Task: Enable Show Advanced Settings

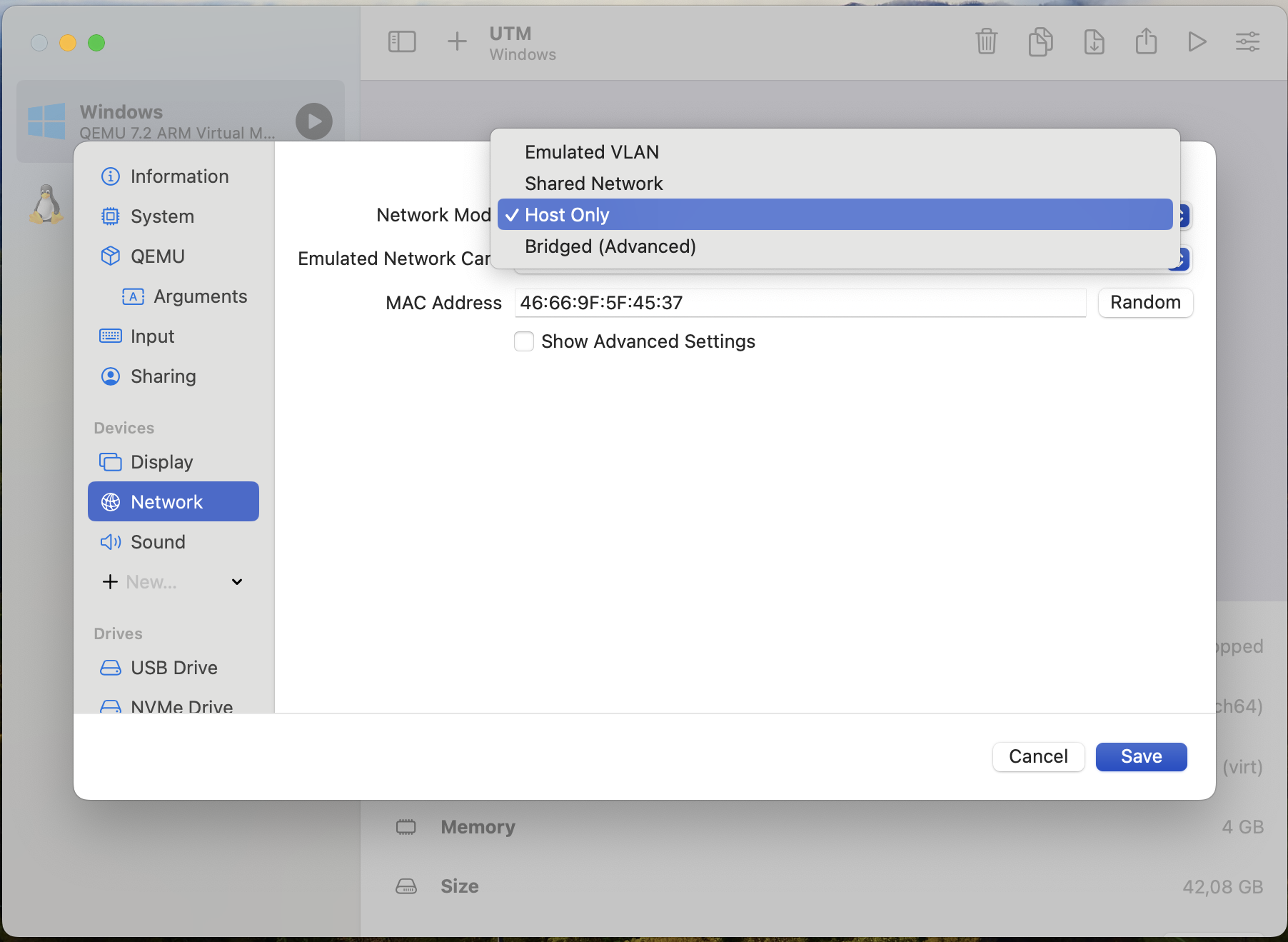Action: pyautogui.click(x=524, y=341)
